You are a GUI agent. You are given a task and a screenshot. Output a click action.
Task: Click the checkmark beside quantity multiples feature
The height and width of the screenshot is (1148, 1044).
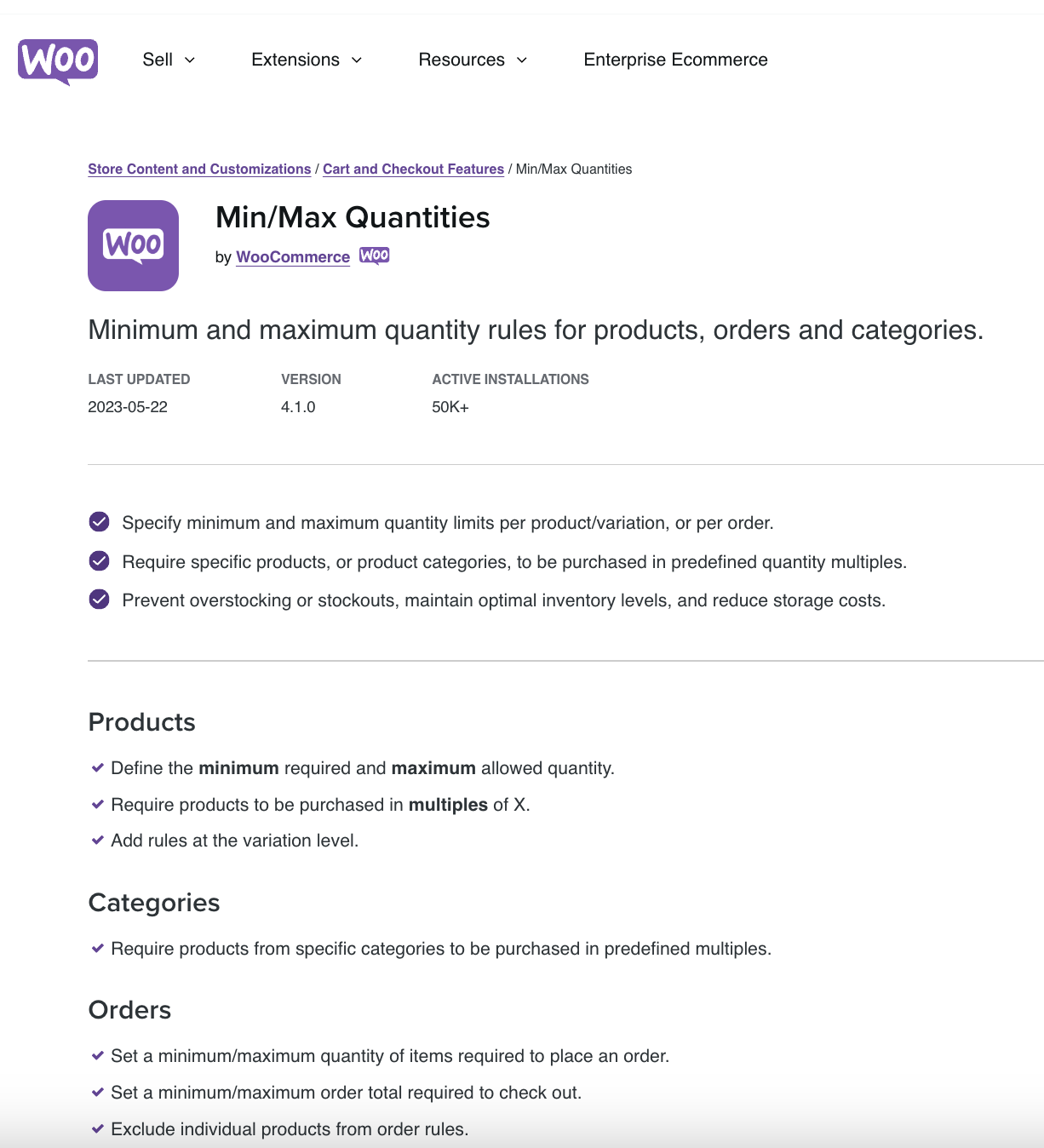pos(99,560)
